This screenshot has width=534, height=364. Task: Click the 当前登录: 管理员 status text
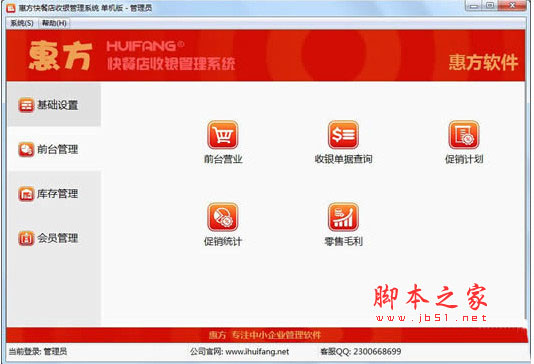click(38, 351)
